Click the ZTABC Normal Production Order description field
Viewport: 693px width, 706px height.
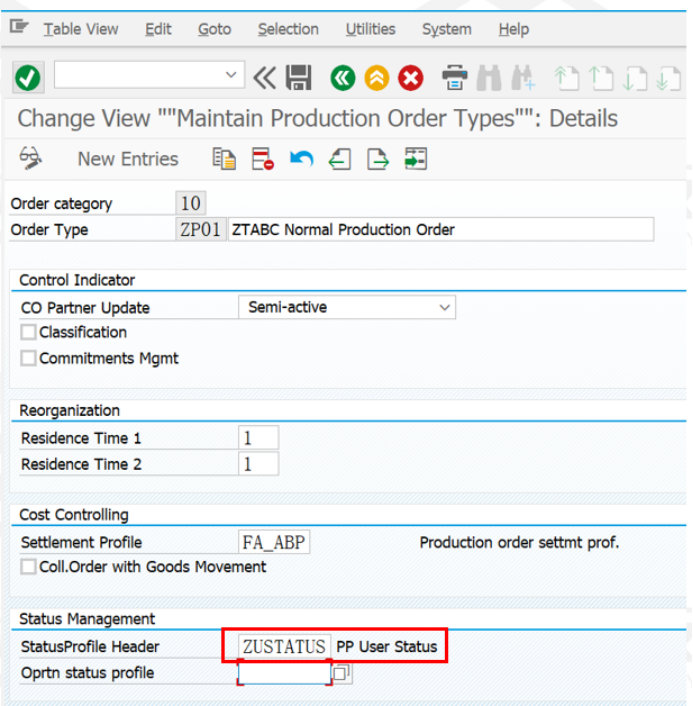click(x=441, y=230)
